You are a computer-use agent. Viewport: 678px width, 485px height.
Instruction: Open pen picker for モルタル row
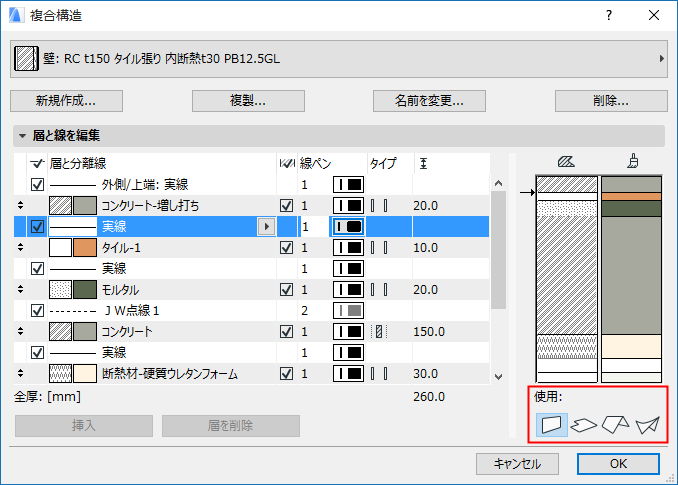pyautogui.click(x=348, y=290)
